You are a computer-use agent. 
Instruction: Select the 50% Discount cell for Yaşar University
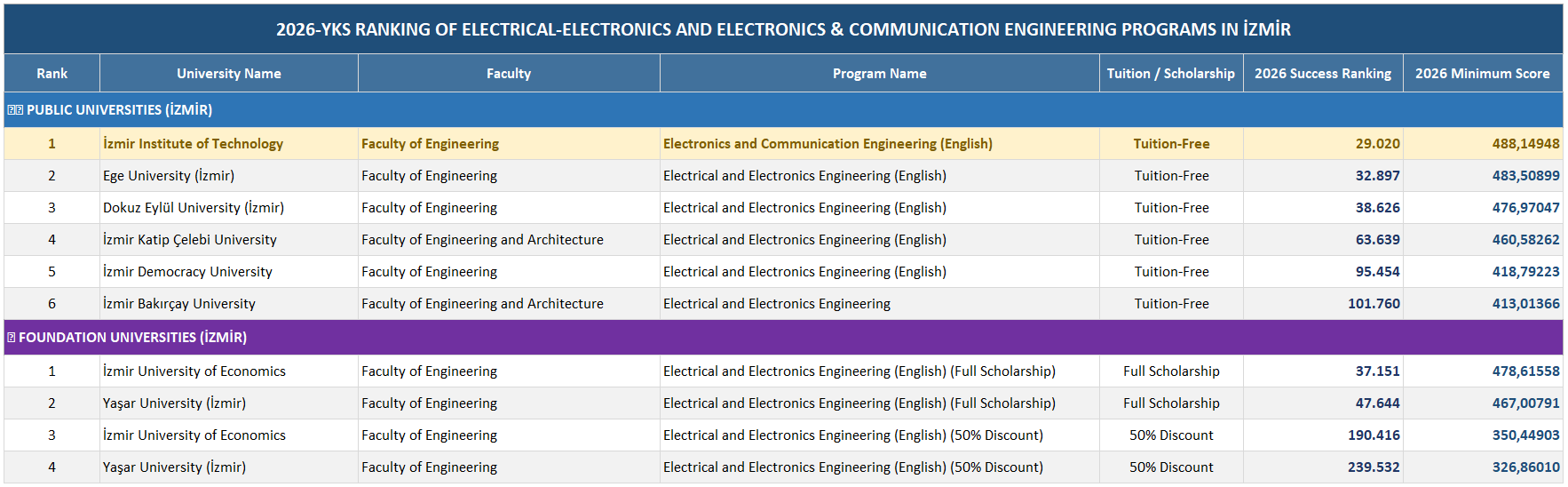(x=1171, y=467)
